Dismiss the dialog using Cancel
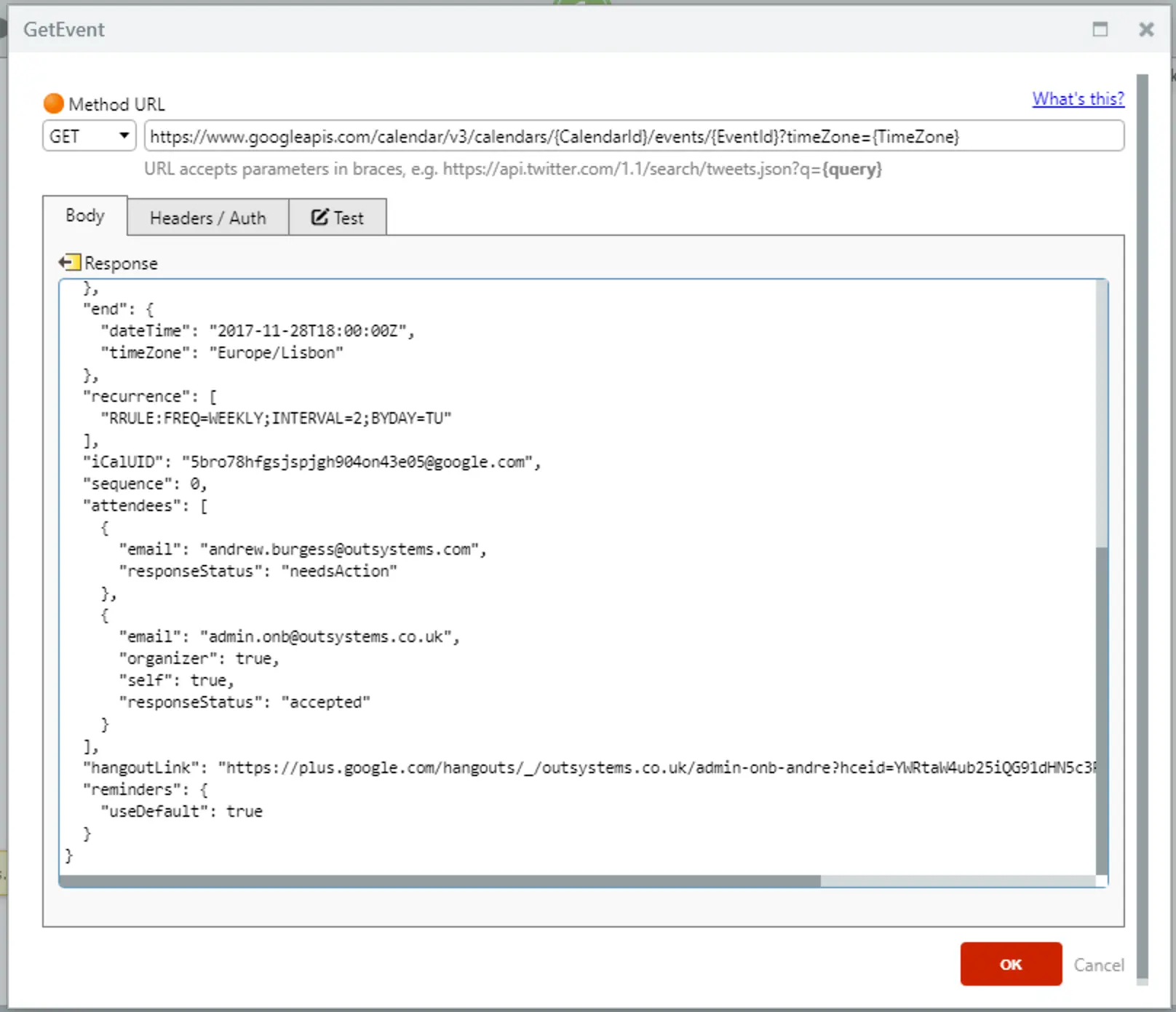 click(x=1098, y=964)
